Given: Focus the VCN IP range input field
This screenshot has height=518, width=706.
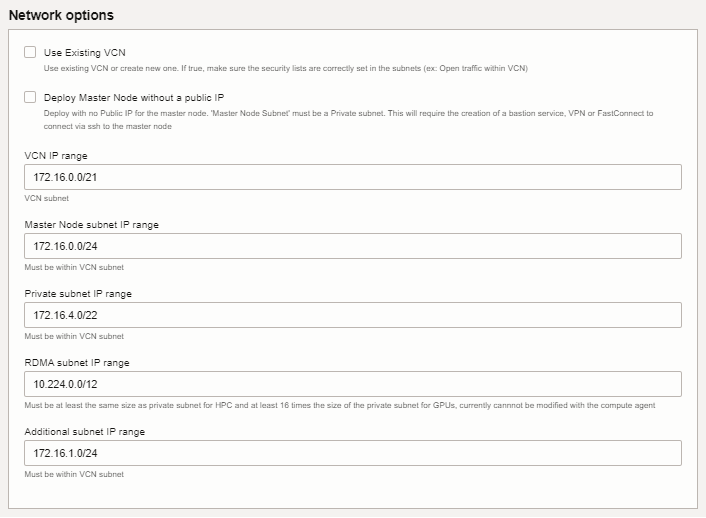Looking at the screenshot, I should pos(353,177).
